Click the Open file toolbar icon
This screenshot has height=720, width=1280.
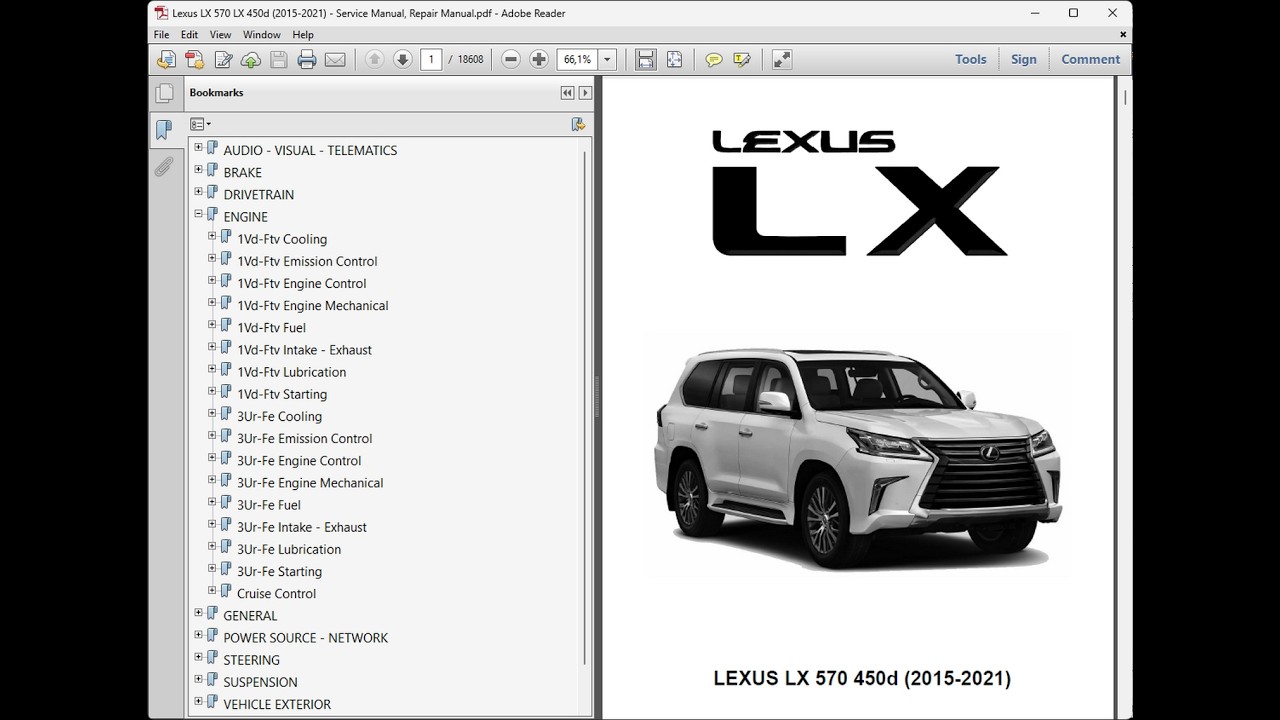pyautogui.click(x=166, y=60)
